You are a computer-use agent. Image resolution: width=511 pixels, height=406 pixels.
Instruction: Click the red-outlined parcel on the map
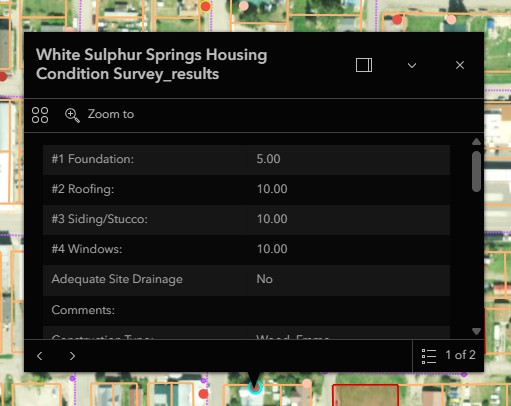(x=365, y=395)
